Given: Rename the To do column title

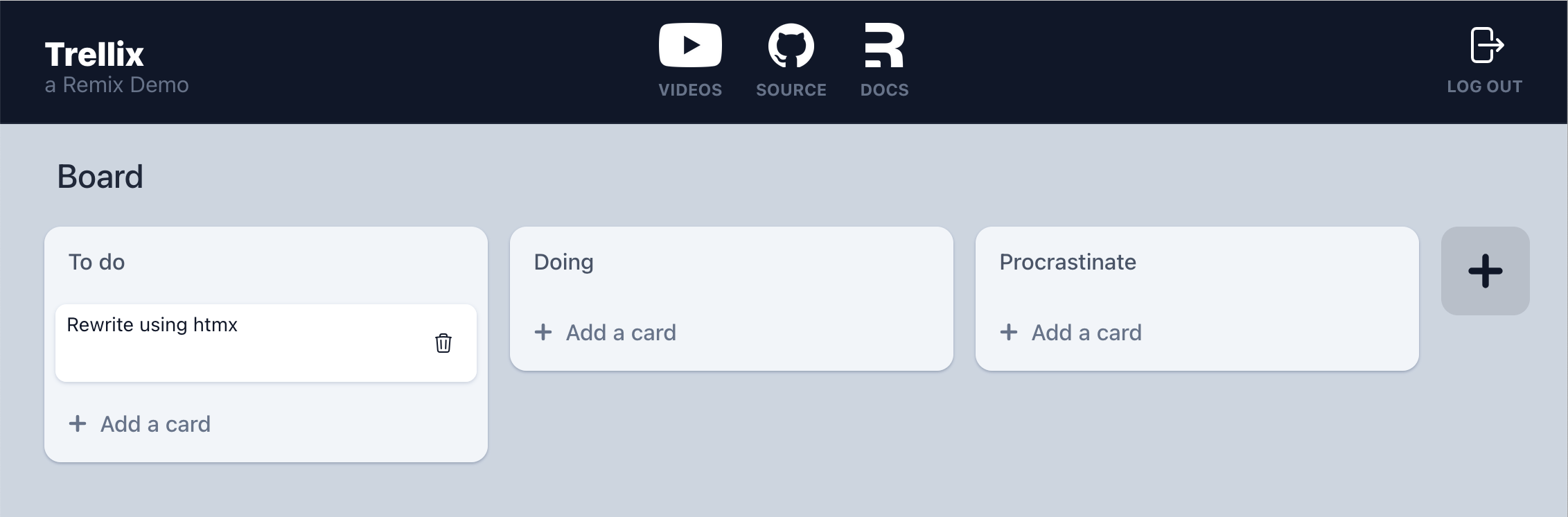Looking at the screenshot, I should (x=96, y=262).
